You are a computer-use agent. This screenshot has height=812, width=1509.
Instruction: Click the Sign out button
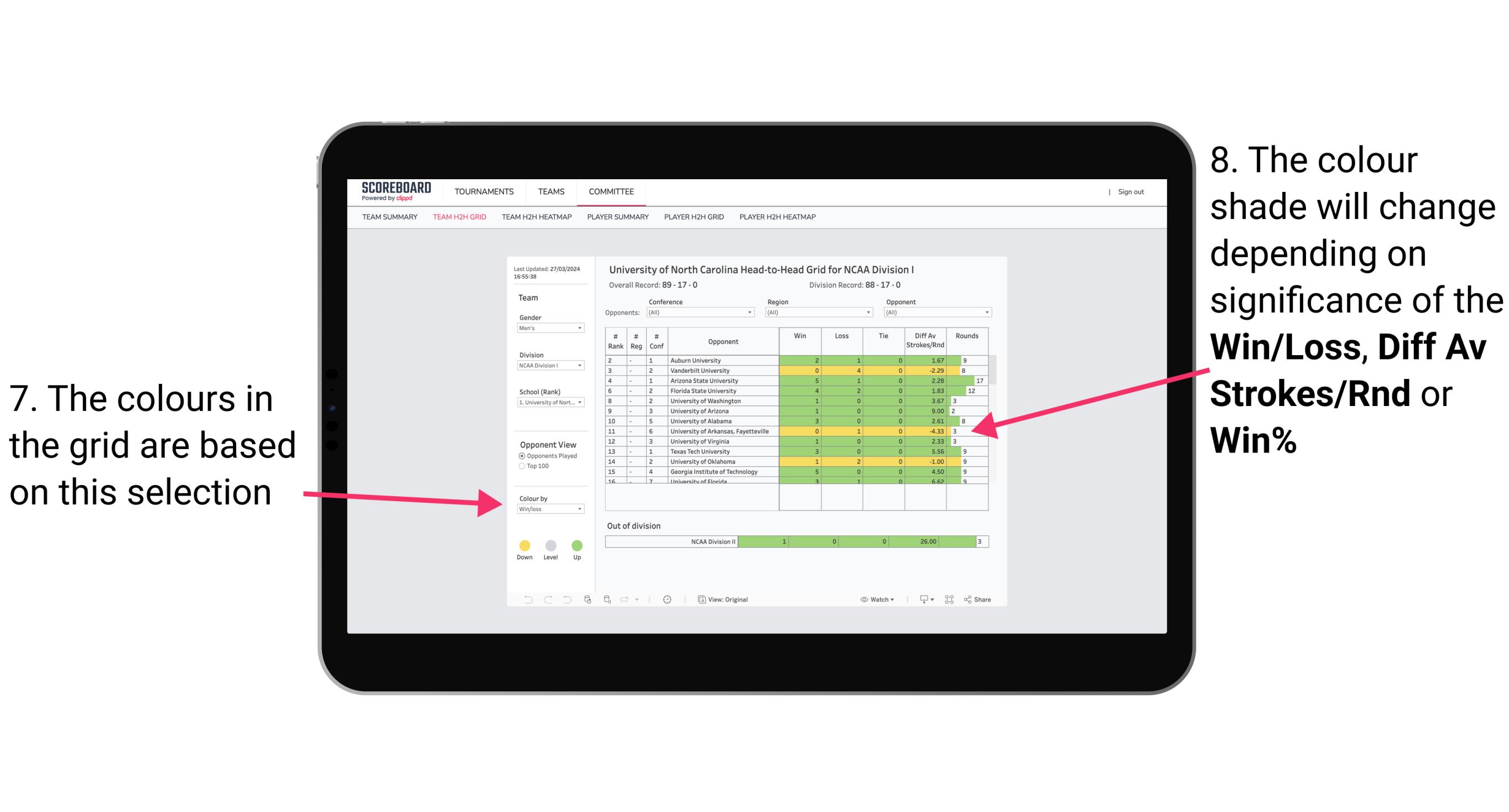click(1132, 192)
